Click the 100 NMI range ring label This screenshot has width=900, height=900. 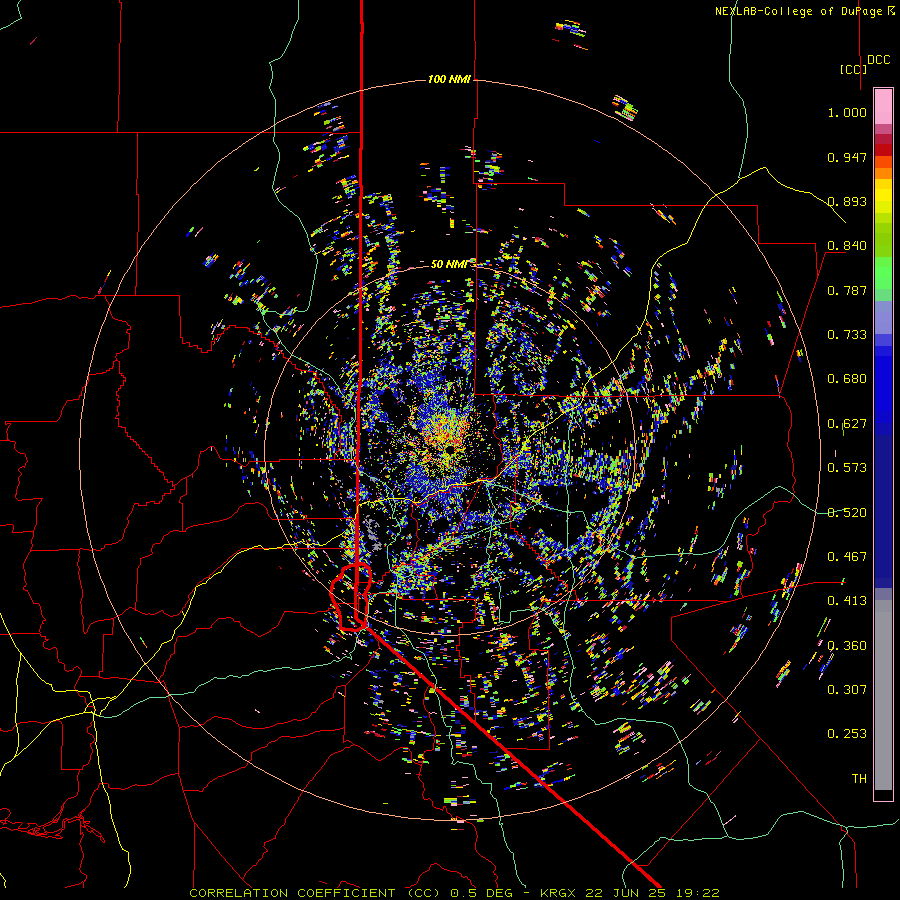pos(449,79)
